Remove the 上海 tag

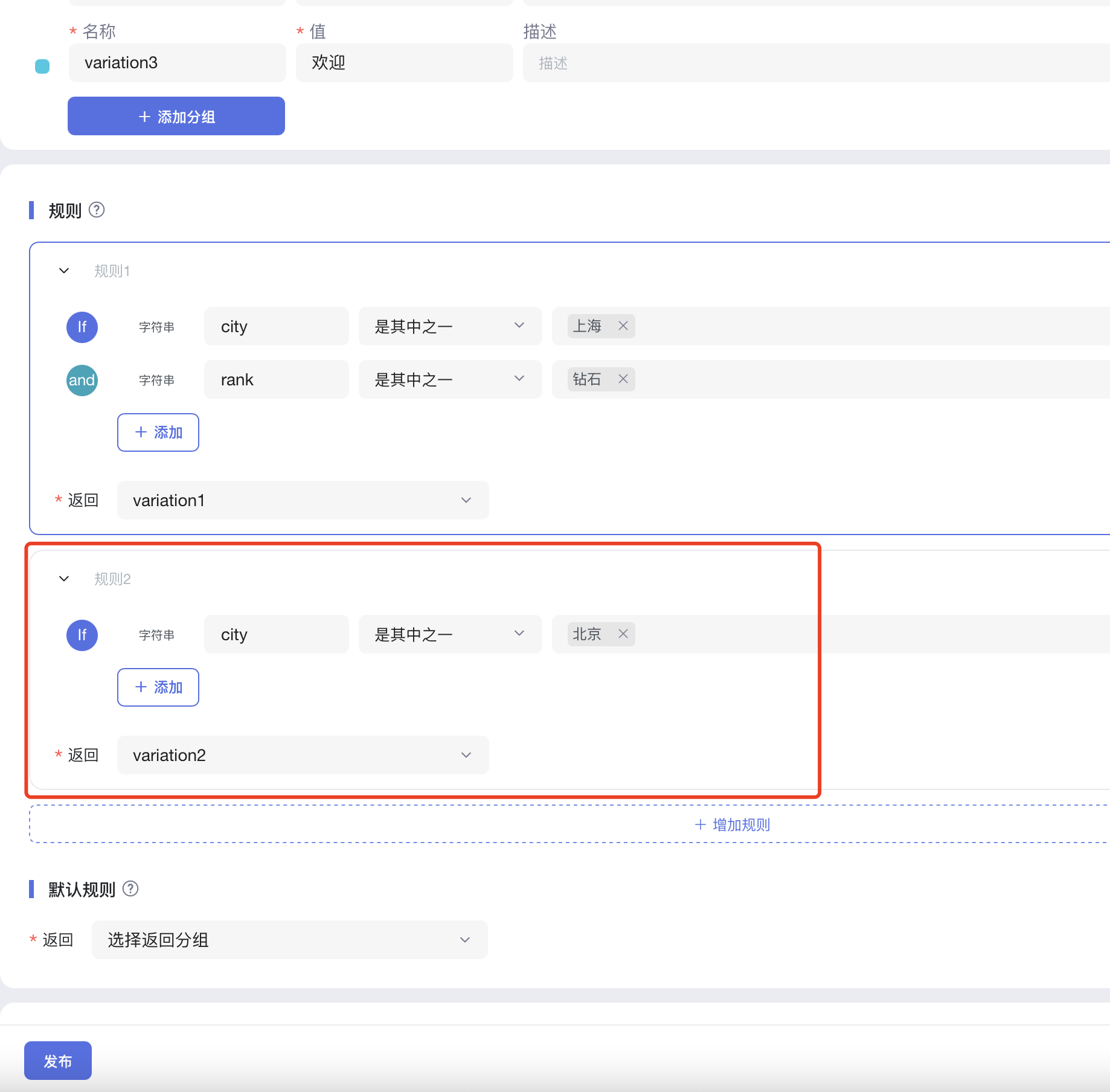[623, 326]
